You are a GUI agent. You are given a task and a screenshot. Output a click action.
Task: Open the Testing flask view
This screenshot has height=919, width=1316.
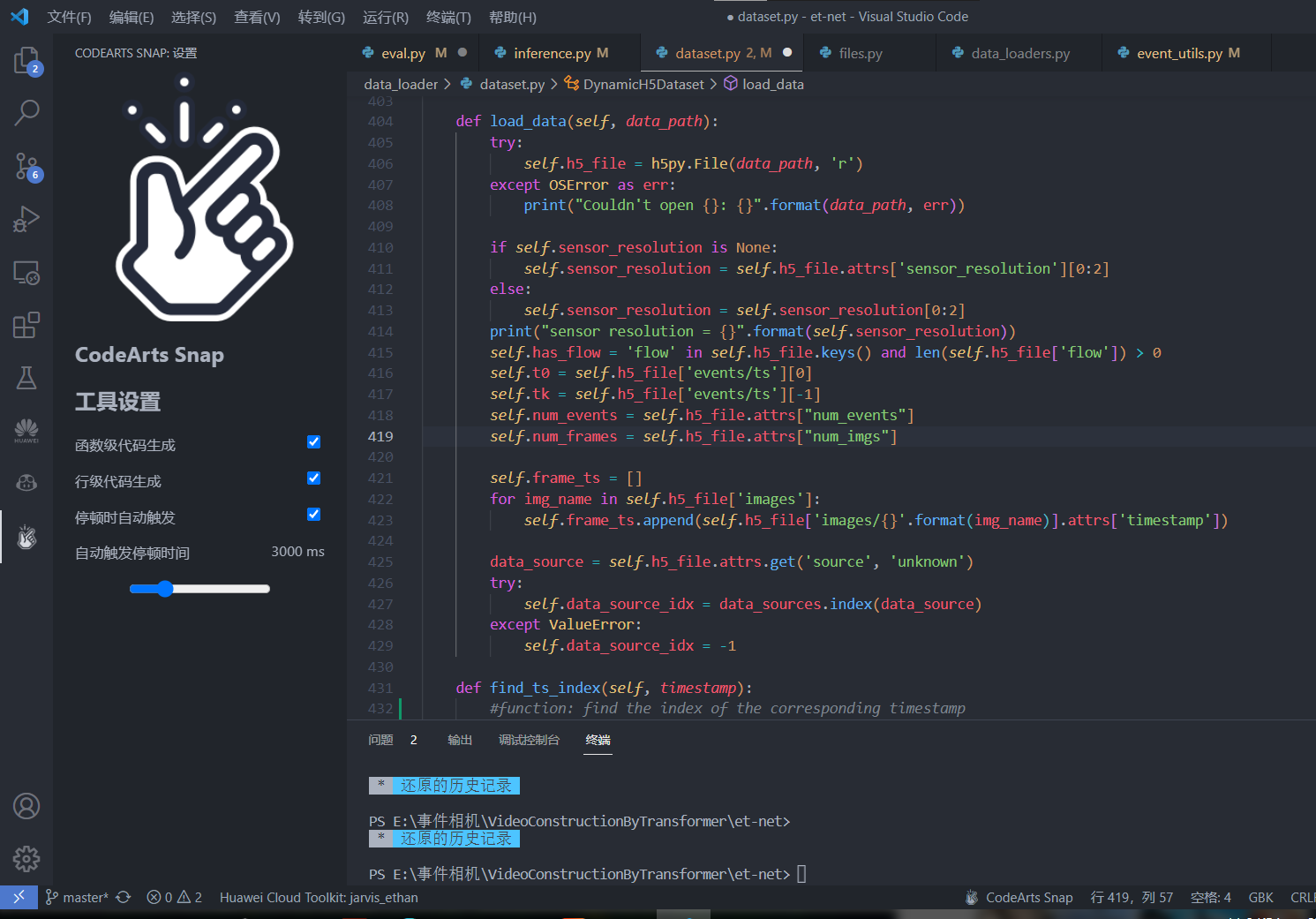26,378
